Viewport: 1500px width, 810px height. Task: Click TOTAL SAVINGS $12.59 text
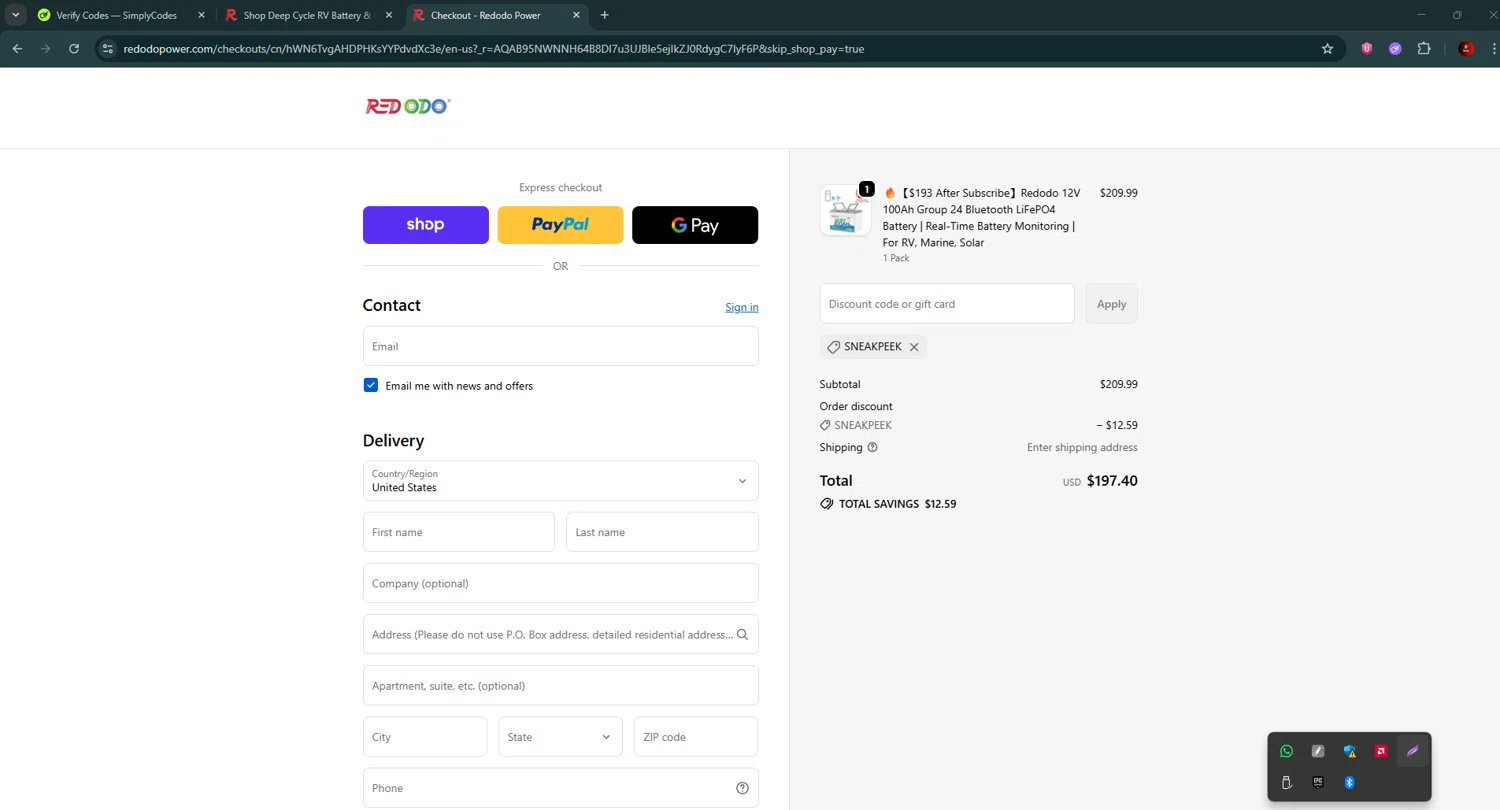coord(897,504)
